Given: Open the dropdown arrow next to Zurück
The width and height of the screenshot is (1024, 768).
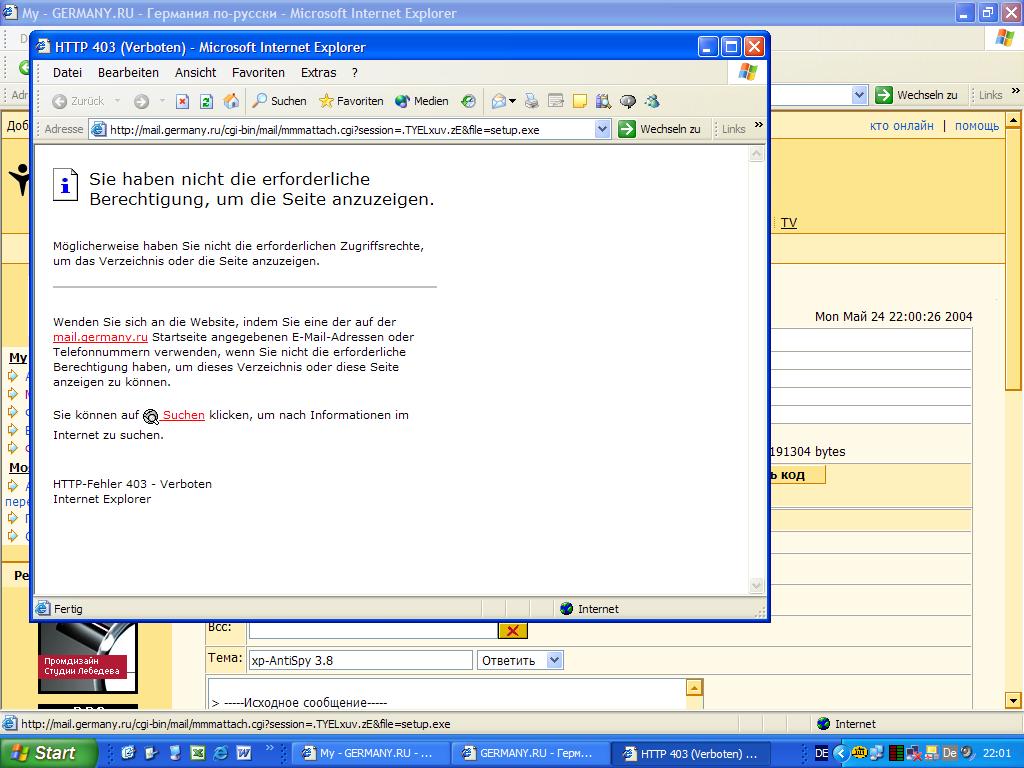Looking at the screenshot, I should [x=118, y=101].
